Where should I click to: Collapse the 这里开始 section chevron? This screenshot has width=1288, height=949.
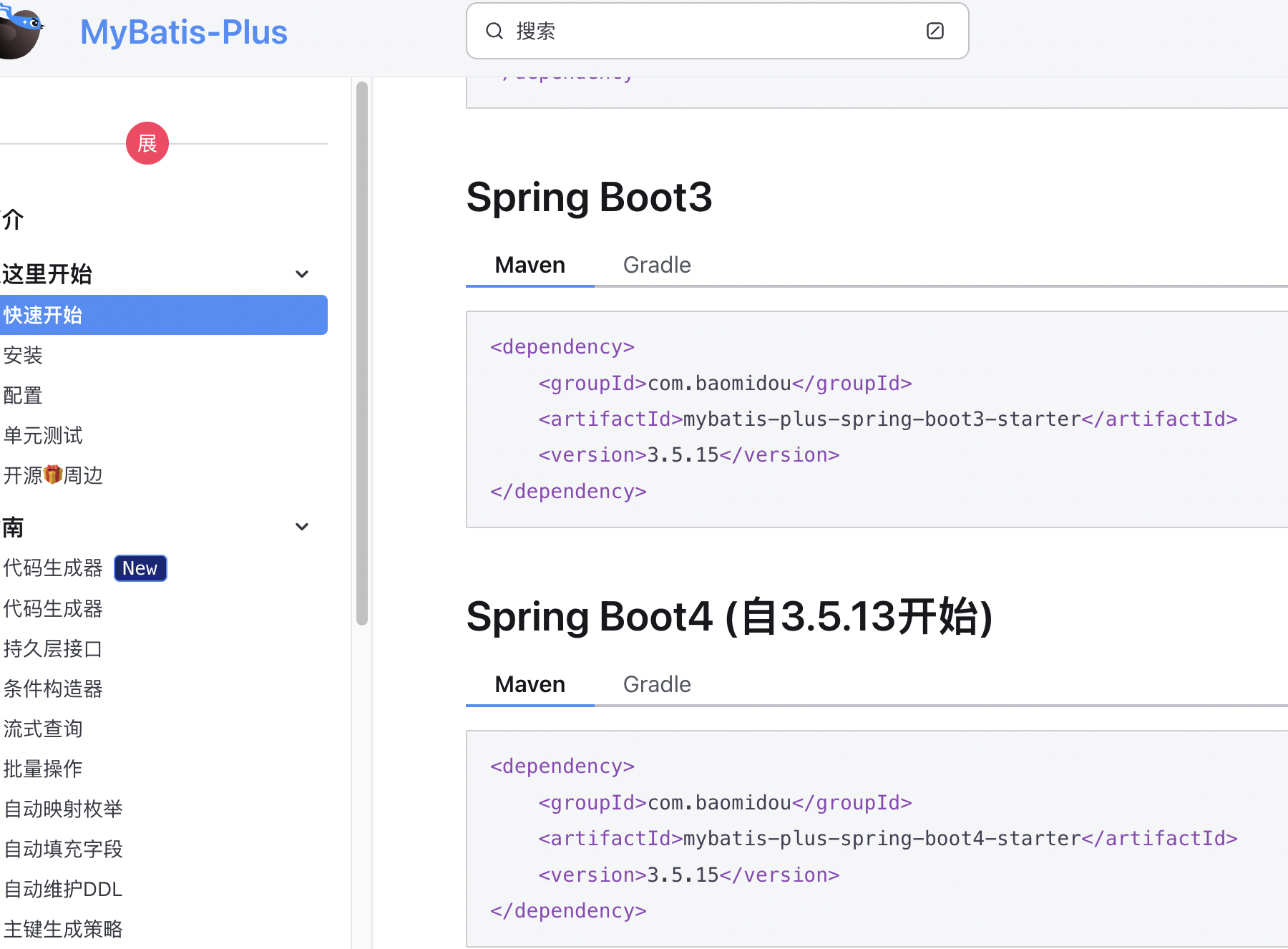302,274
